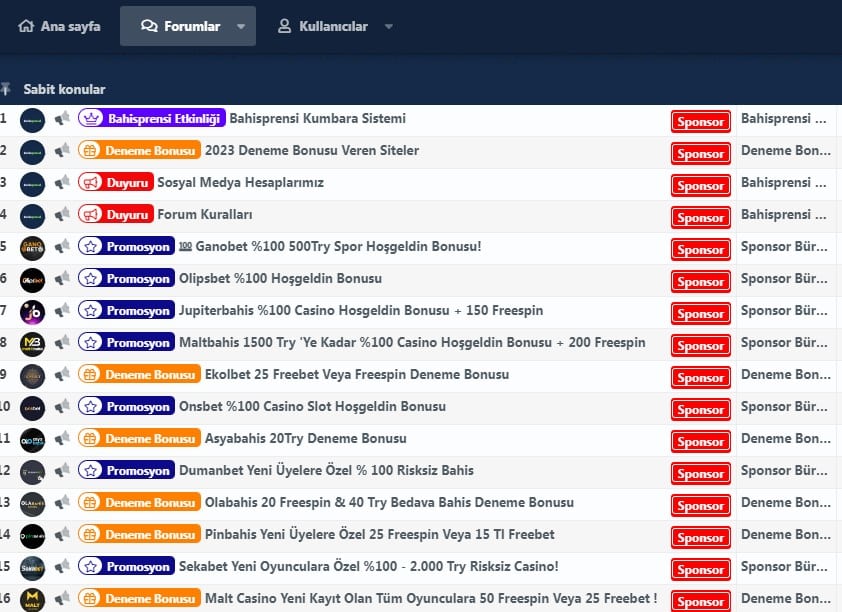Open Olipsbet %100 Hoşgeldin Bonusu thread
The image size is (842, 612).
[280, 278]
